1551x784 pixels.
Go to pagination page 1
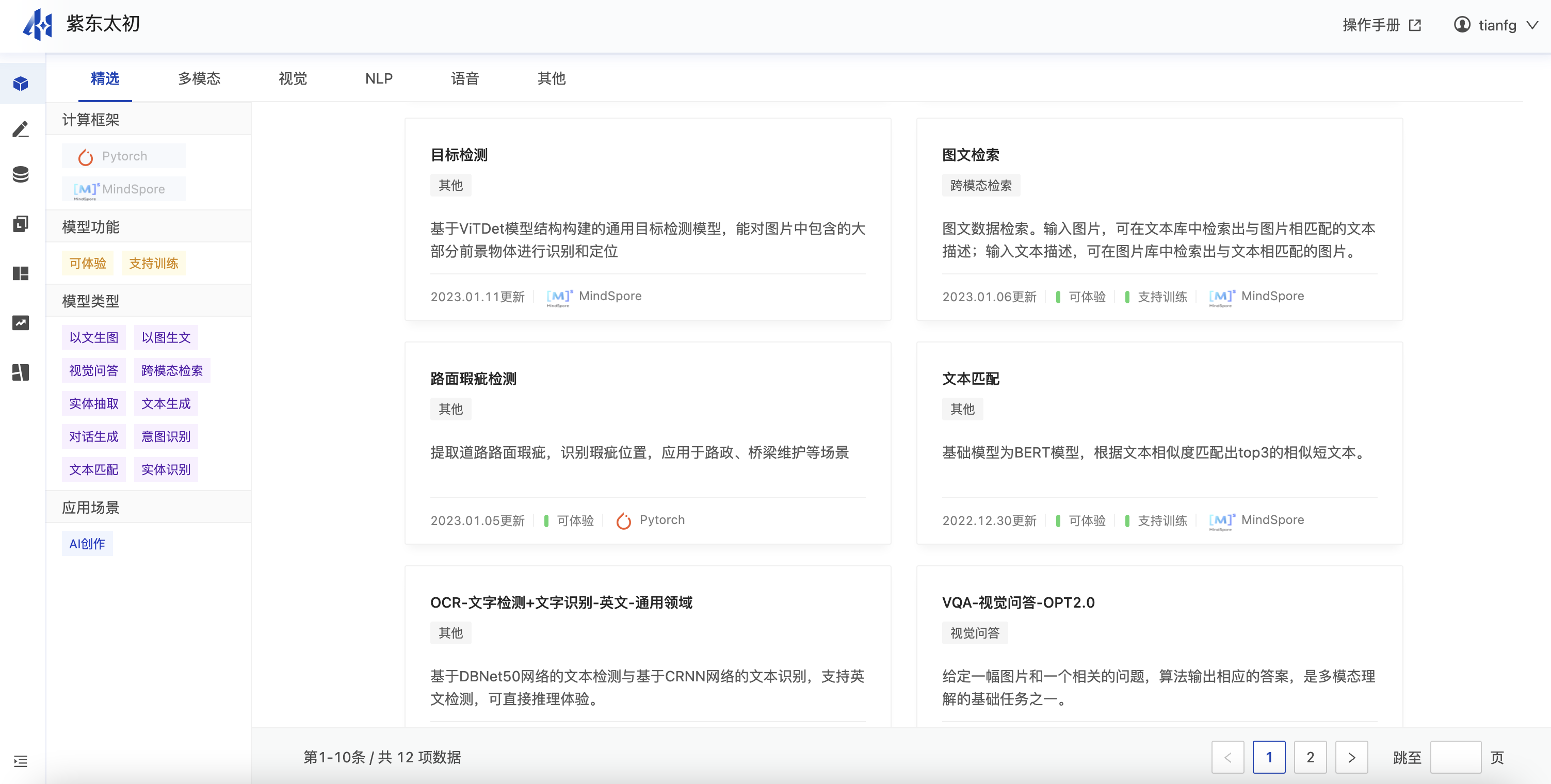[x=1269, y=758]
